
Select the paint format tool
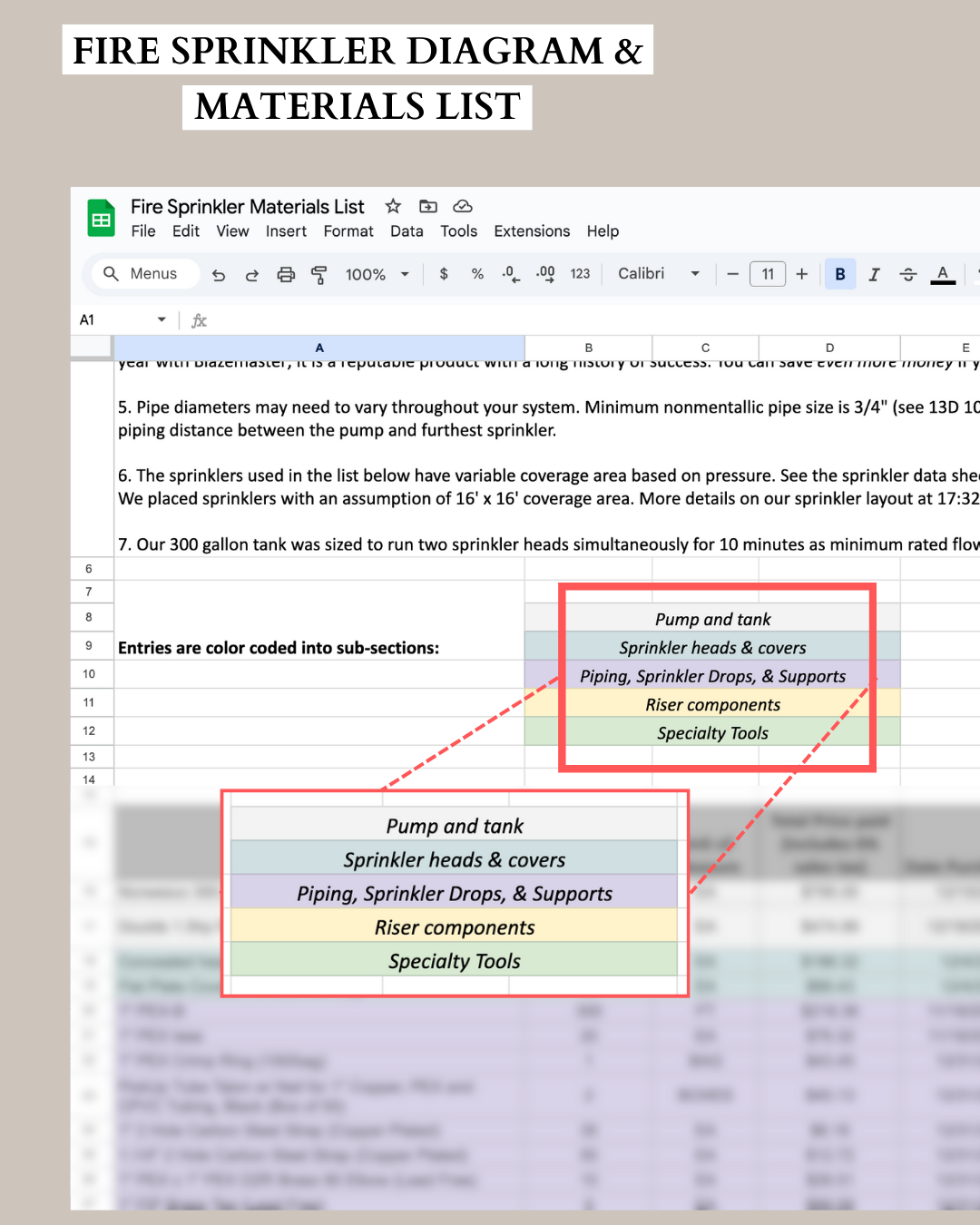point(319,275)
